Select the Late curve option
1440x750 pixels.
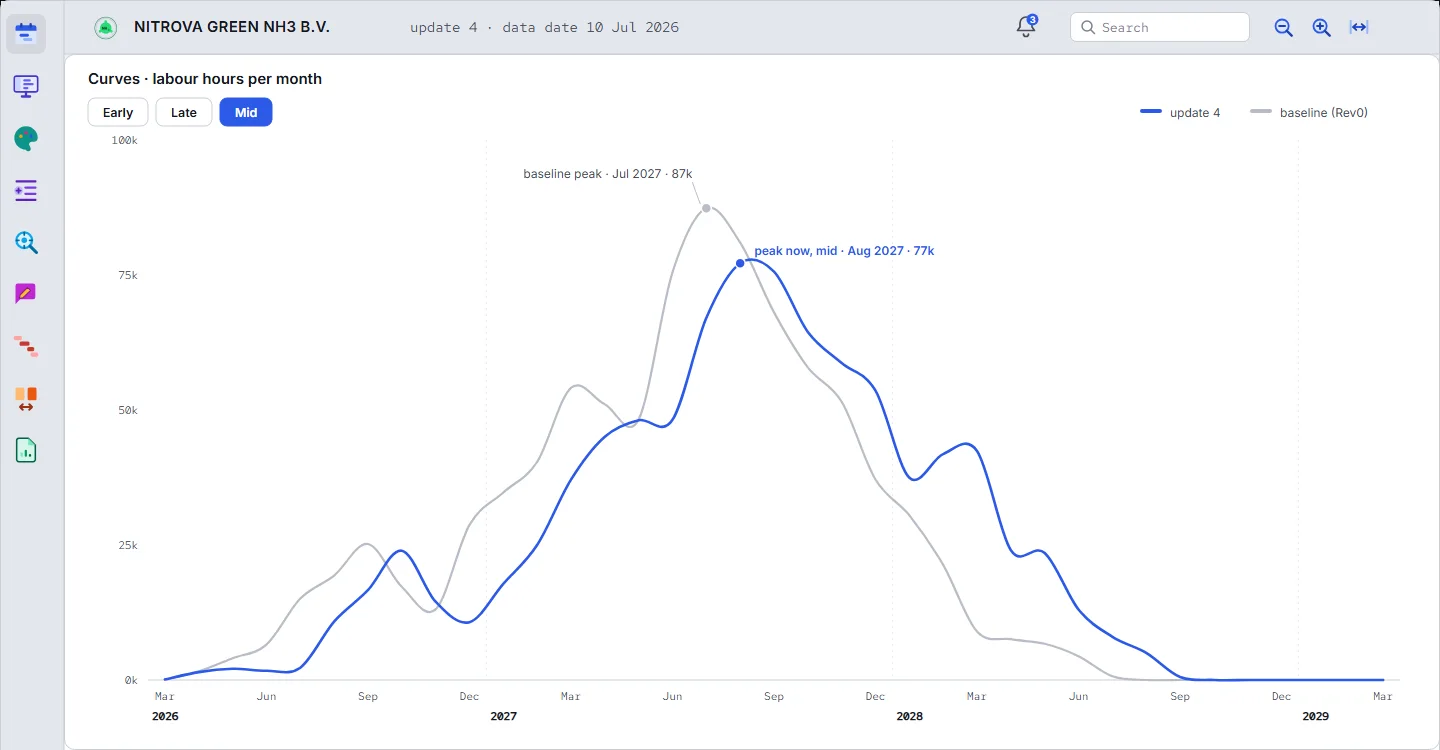[184, 113]
